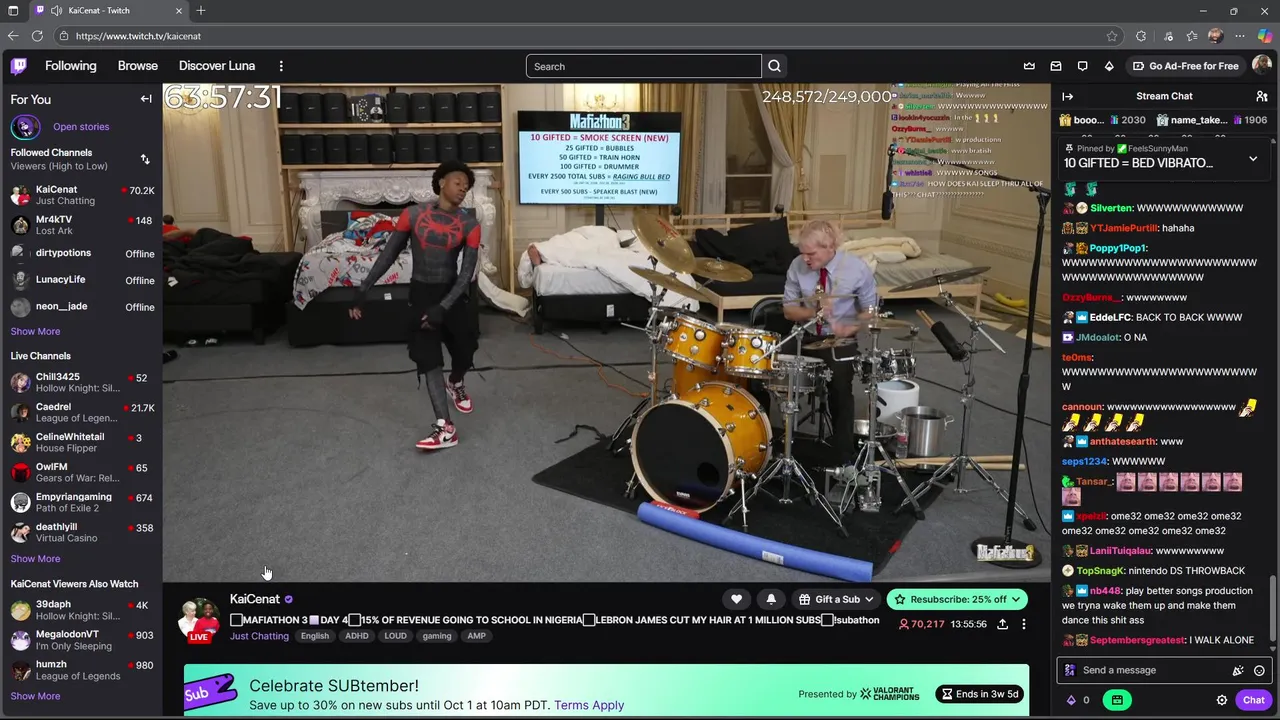Open the Browse tab
The width and height of the screenshot is (1280, 720).
pyautogui.click(x=138, y=66)
